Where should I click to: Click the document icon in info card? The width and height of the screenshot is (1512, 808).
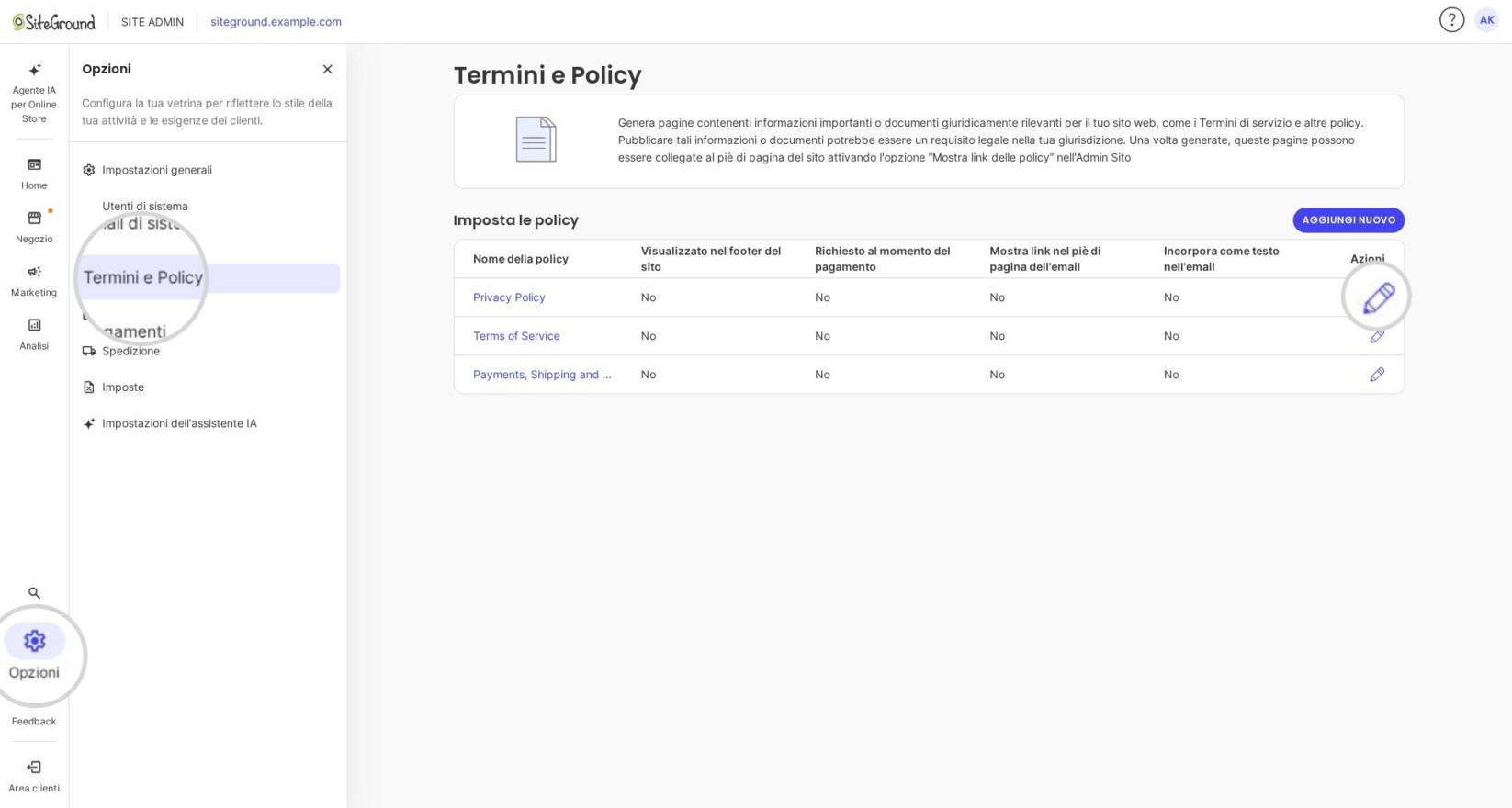tap(536, 140)
